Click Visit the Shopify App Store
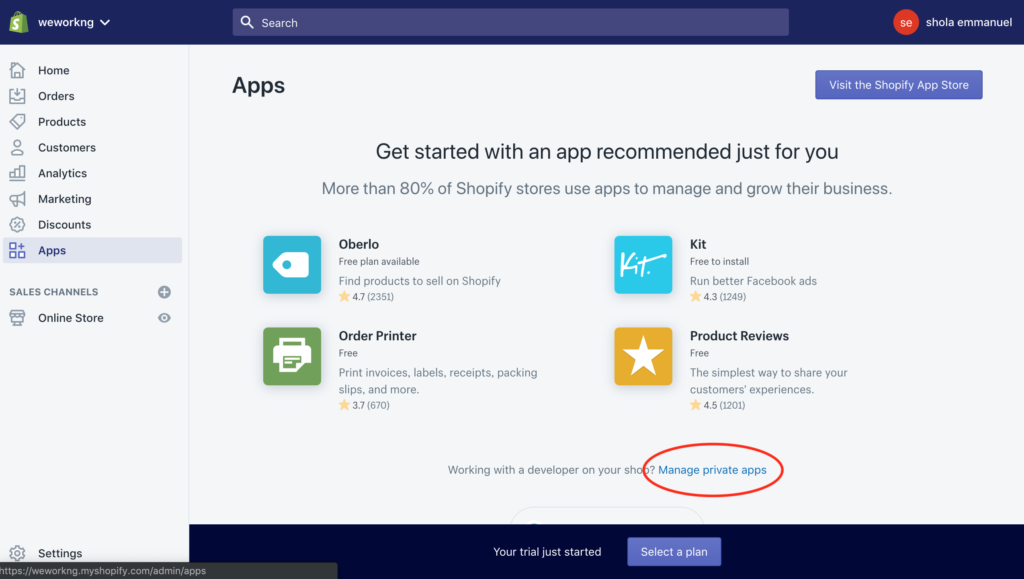The image size is (1024, 579). point(898,84)
